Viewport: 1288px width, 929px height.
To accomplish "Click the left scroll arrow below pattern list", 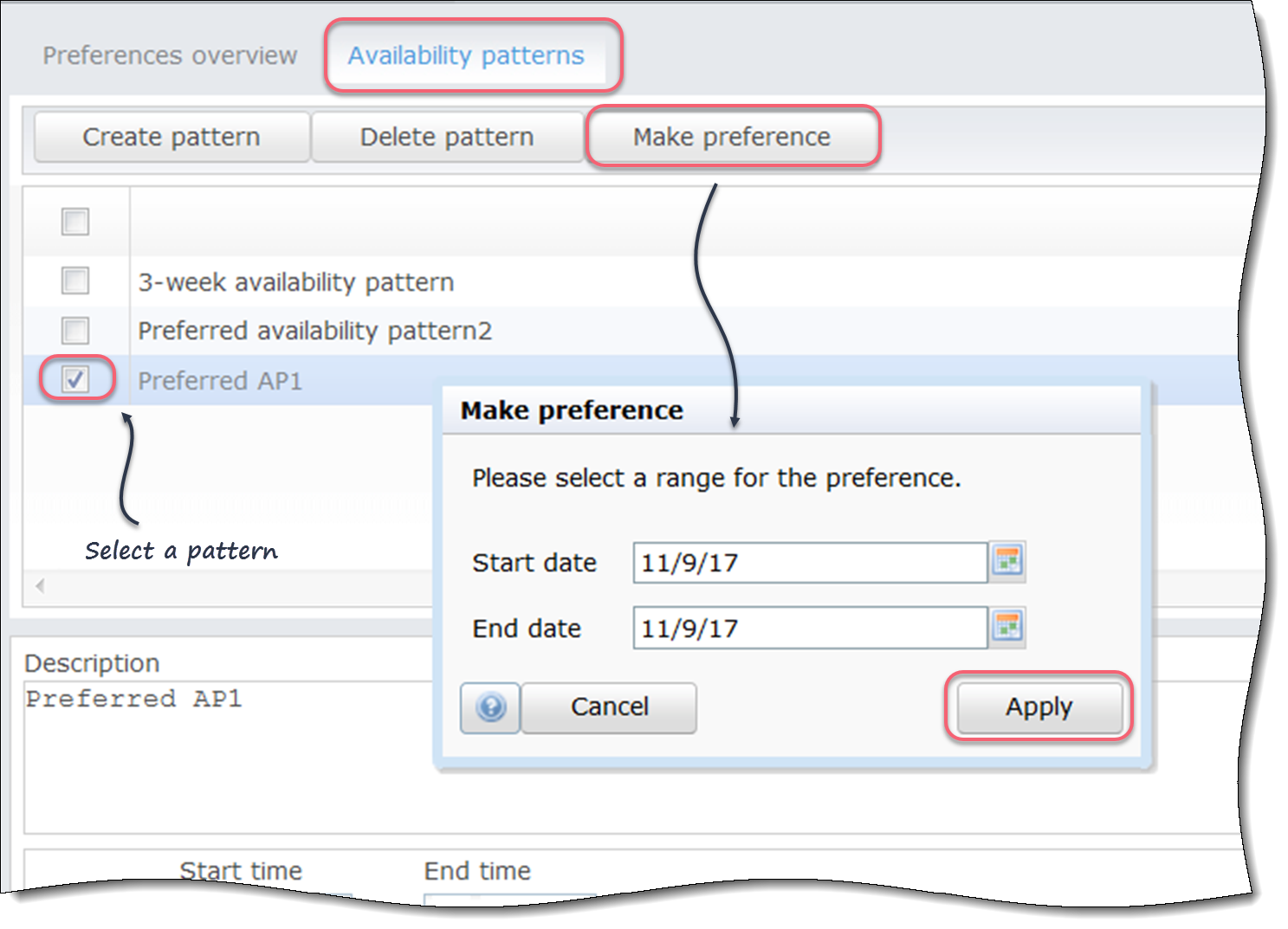I will pyautogui.click(x=38, y=585).
